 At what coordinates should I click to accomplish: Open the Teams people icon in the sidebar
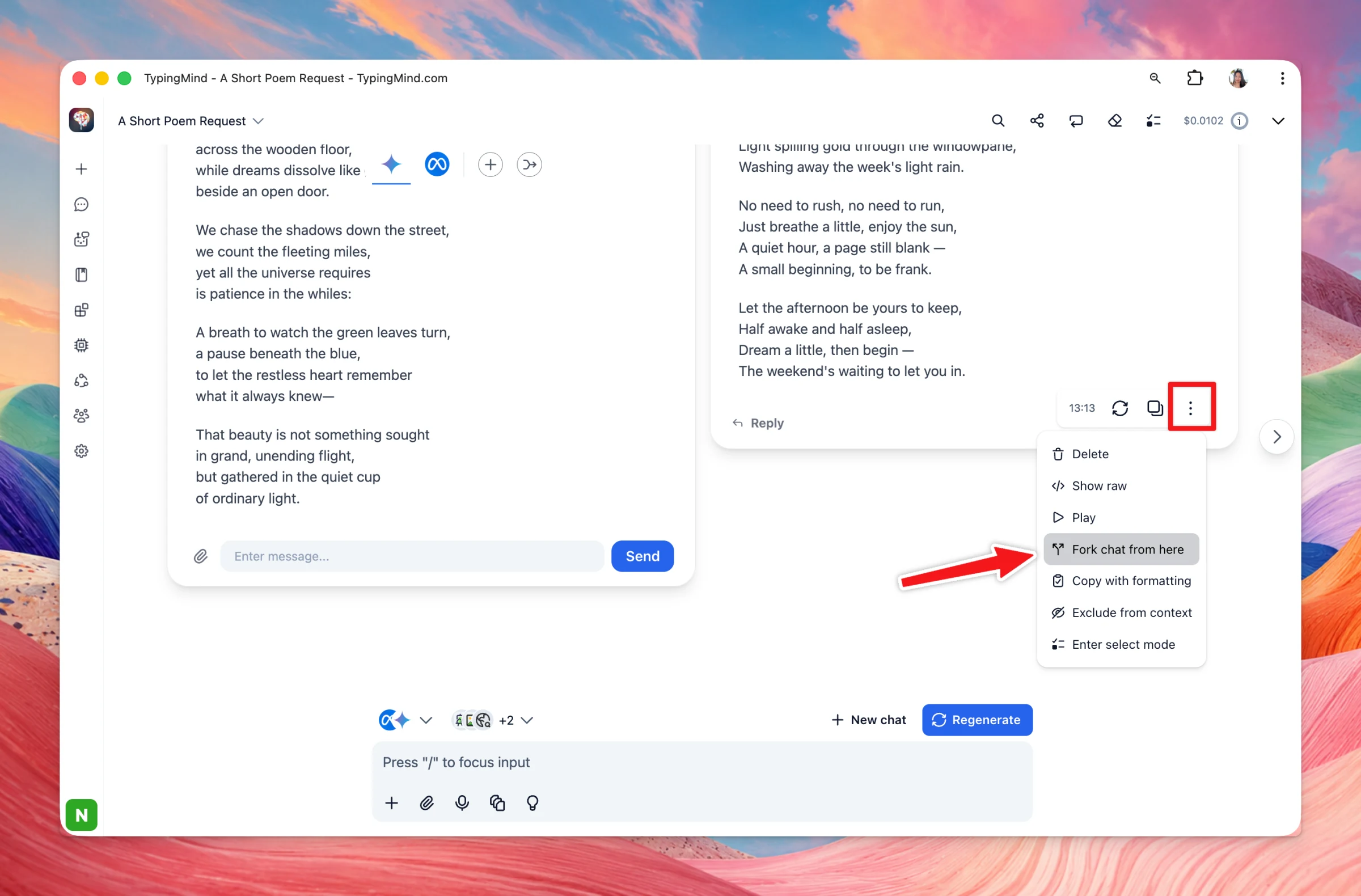point(81,416)
